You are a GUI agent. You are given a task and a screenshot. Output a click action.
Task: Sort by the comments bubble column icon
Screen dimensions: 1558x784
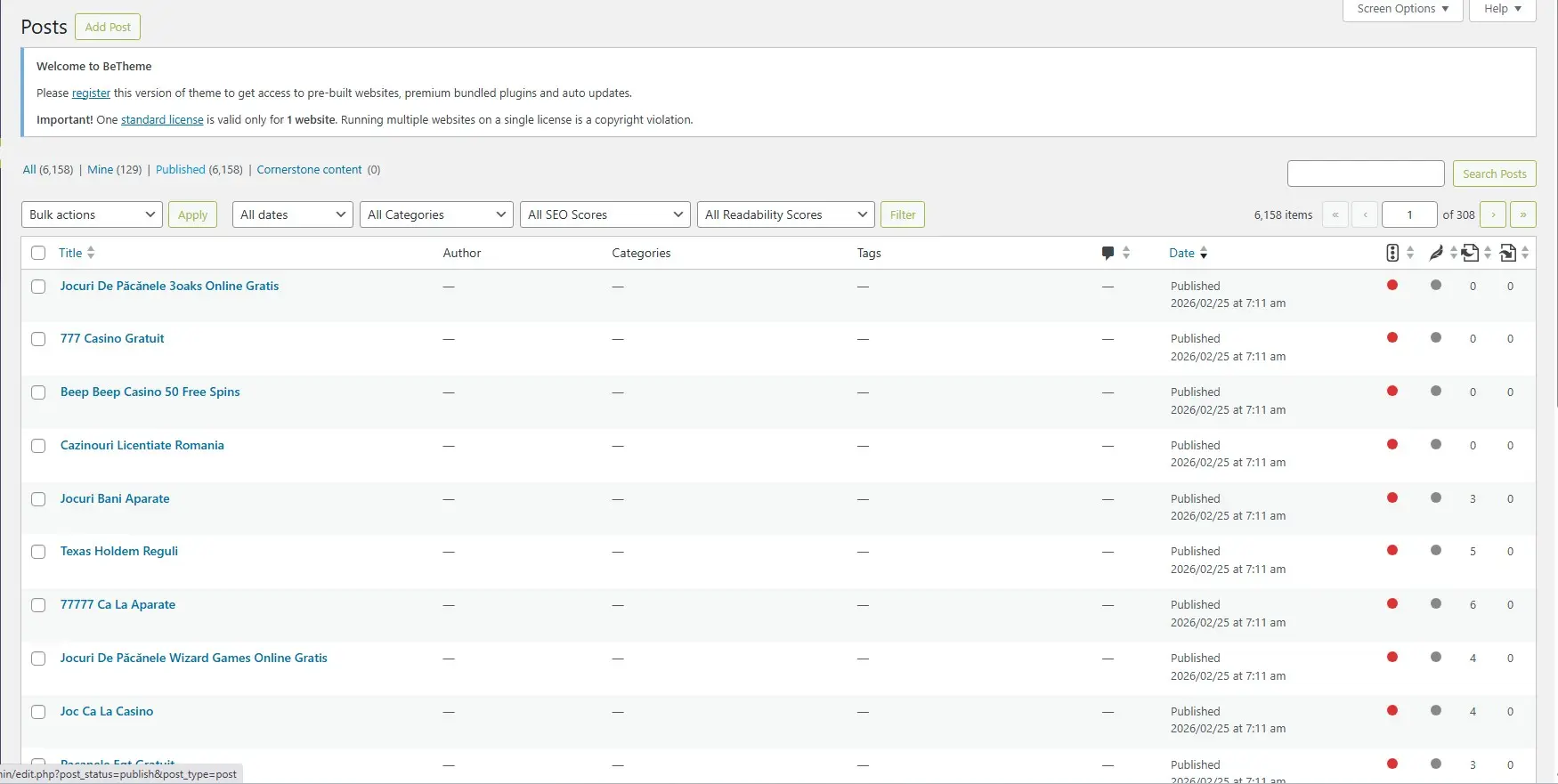pyautogui.click(x=1108, y=253)
